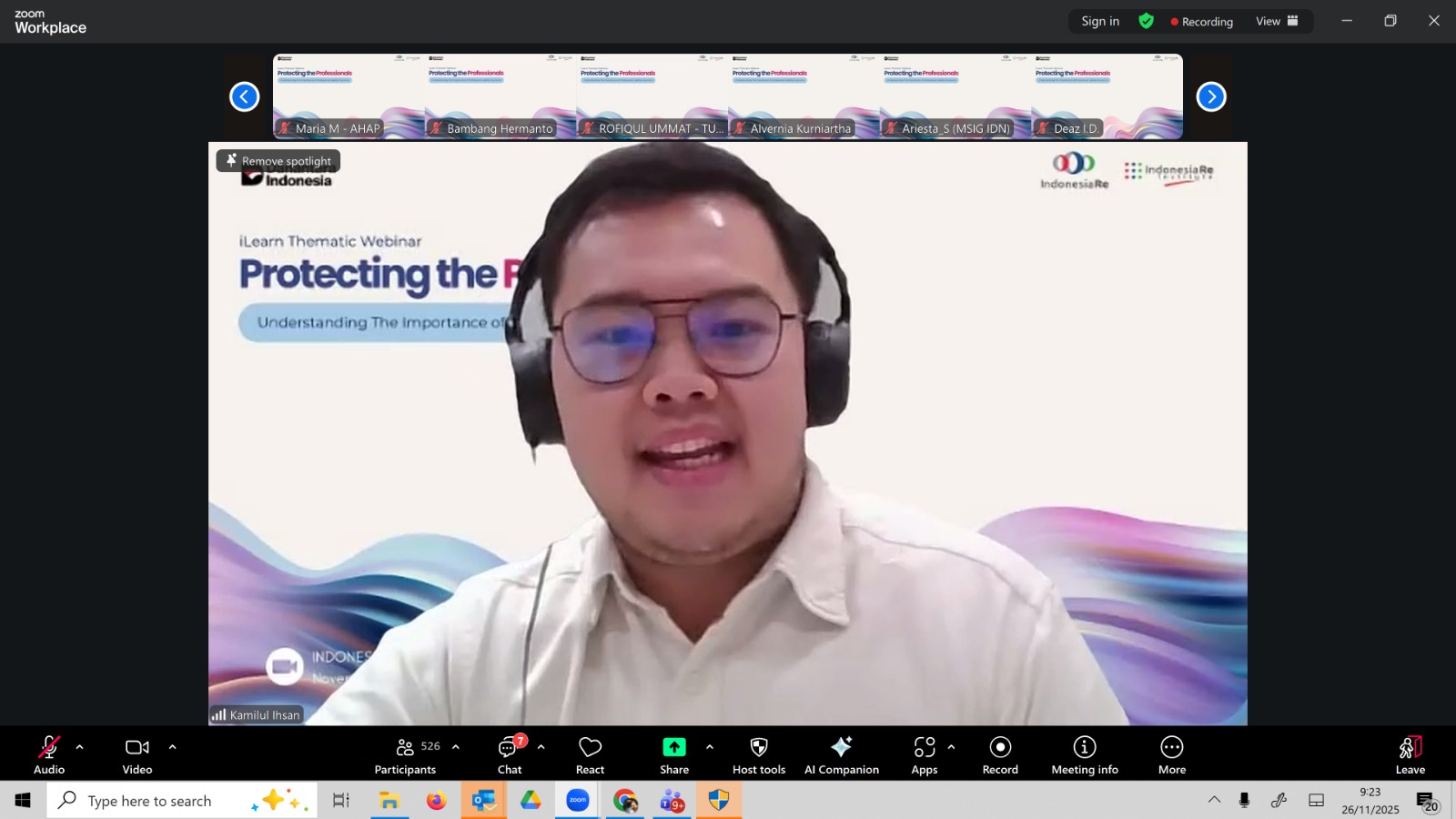Toggle meeting recording with Record button
This screenshot has height=819, width=1456.
(1000, 755)
